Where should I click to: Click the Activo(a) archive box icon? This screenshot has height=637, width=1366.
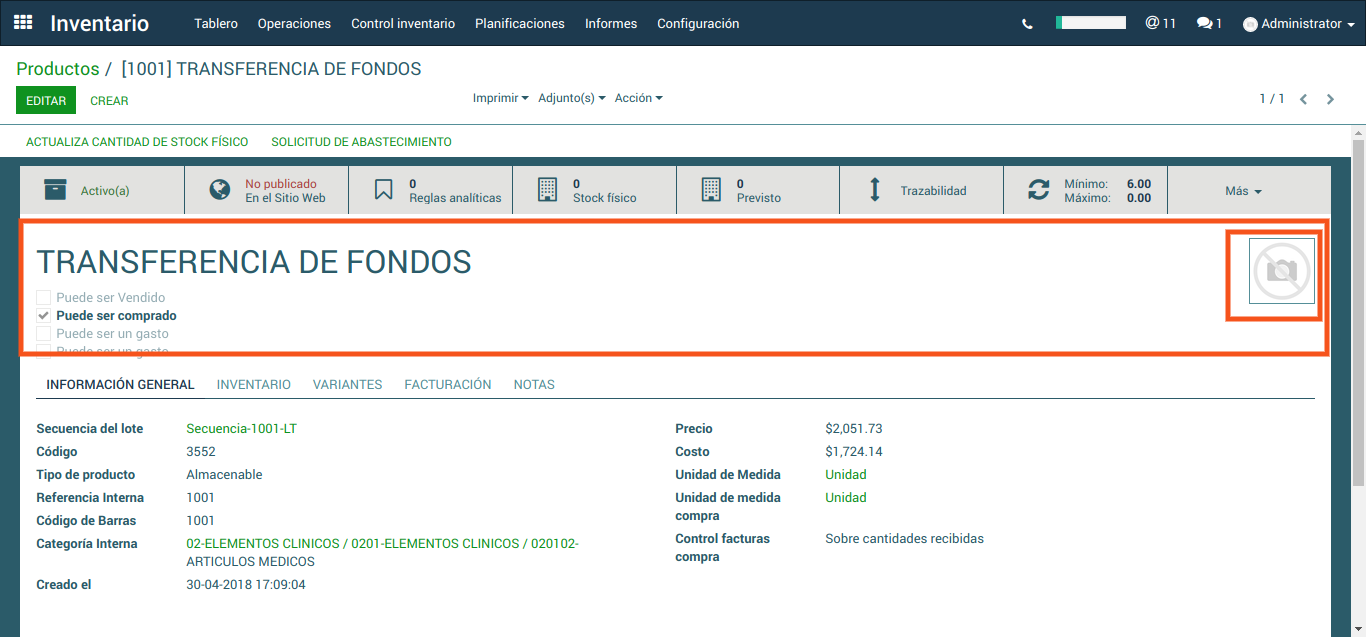click(56, 190)
